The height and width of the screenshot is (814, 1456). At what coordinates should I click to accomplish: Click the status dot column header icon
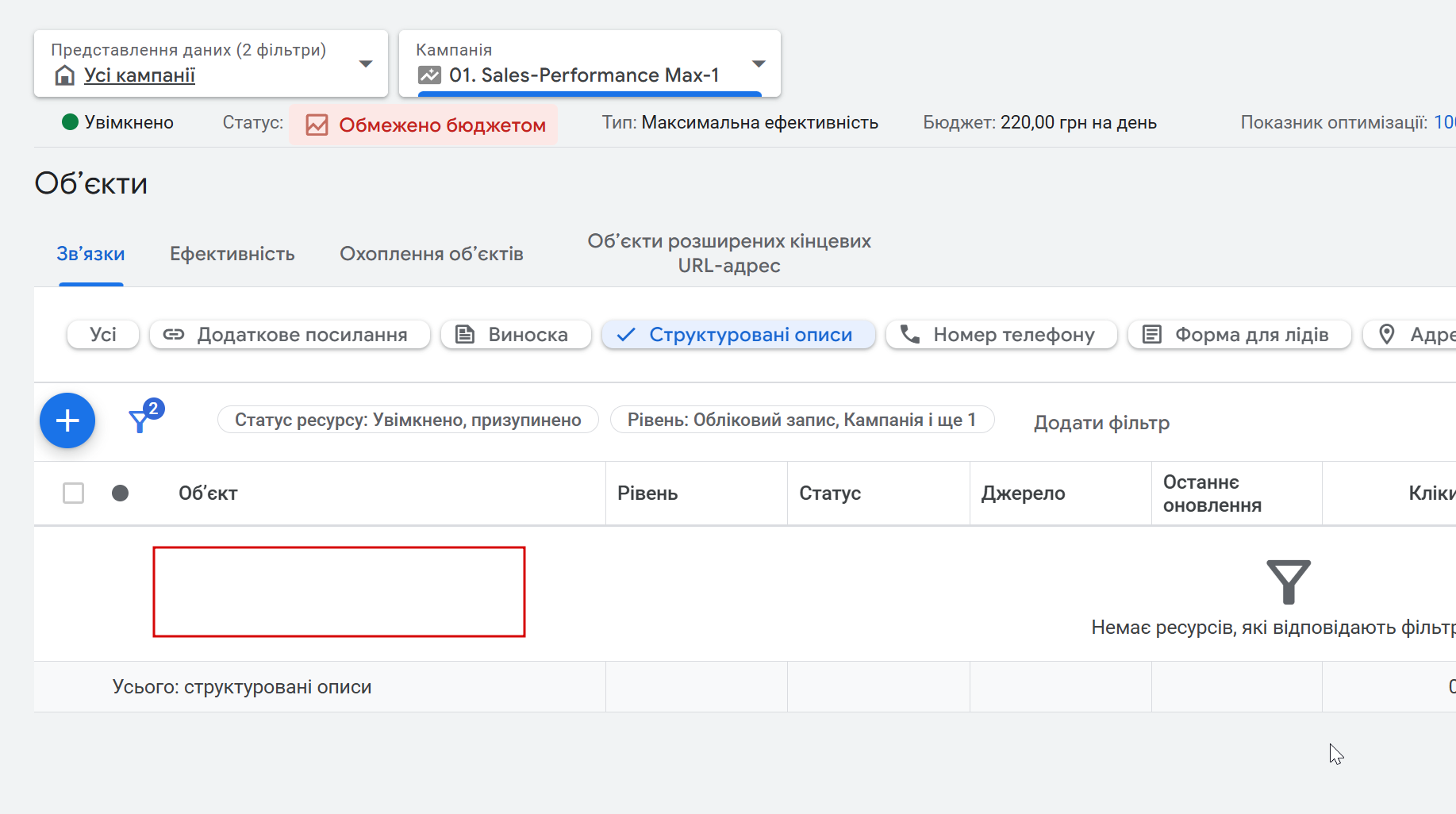(x=121, y=493)
